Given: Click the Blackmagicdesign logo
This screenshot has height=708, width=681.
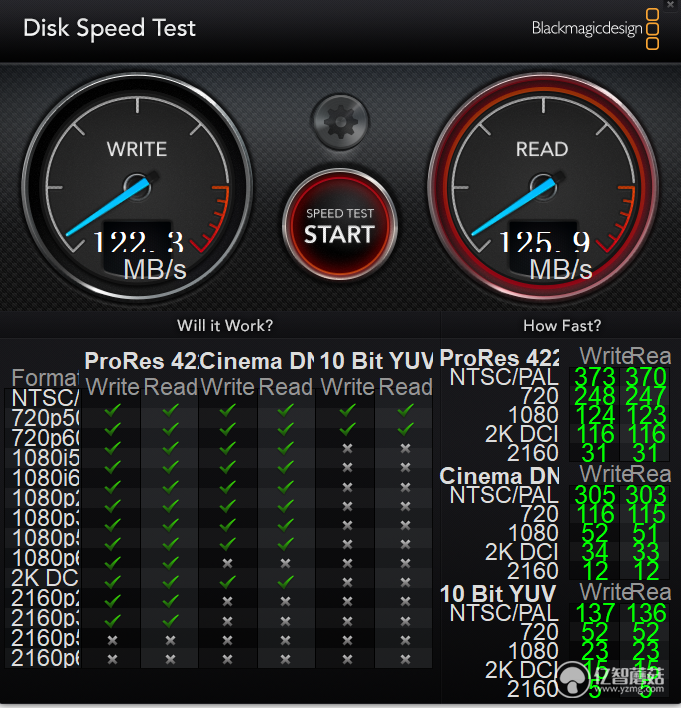Looking at the screenshot, I should point(595,29).
